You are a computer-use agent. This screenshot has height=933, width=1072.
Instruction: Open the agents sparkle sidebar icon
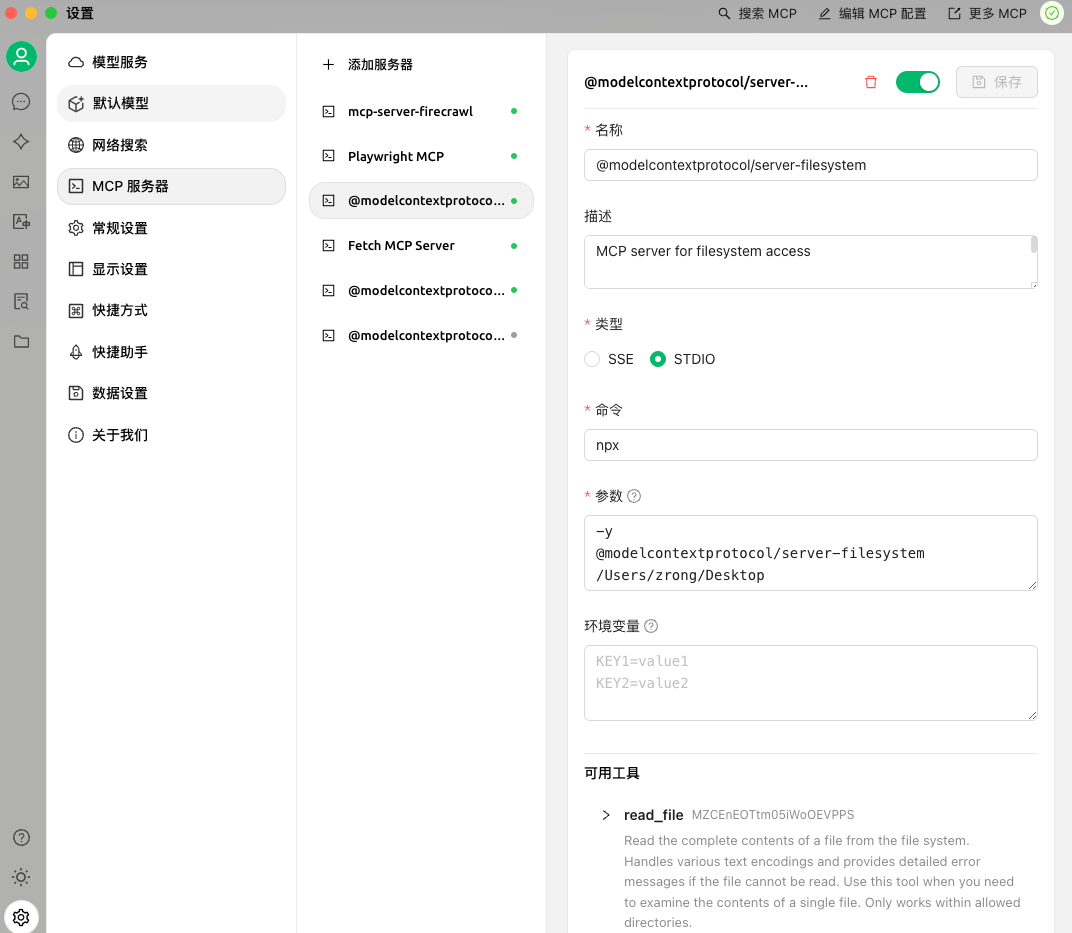21,141
